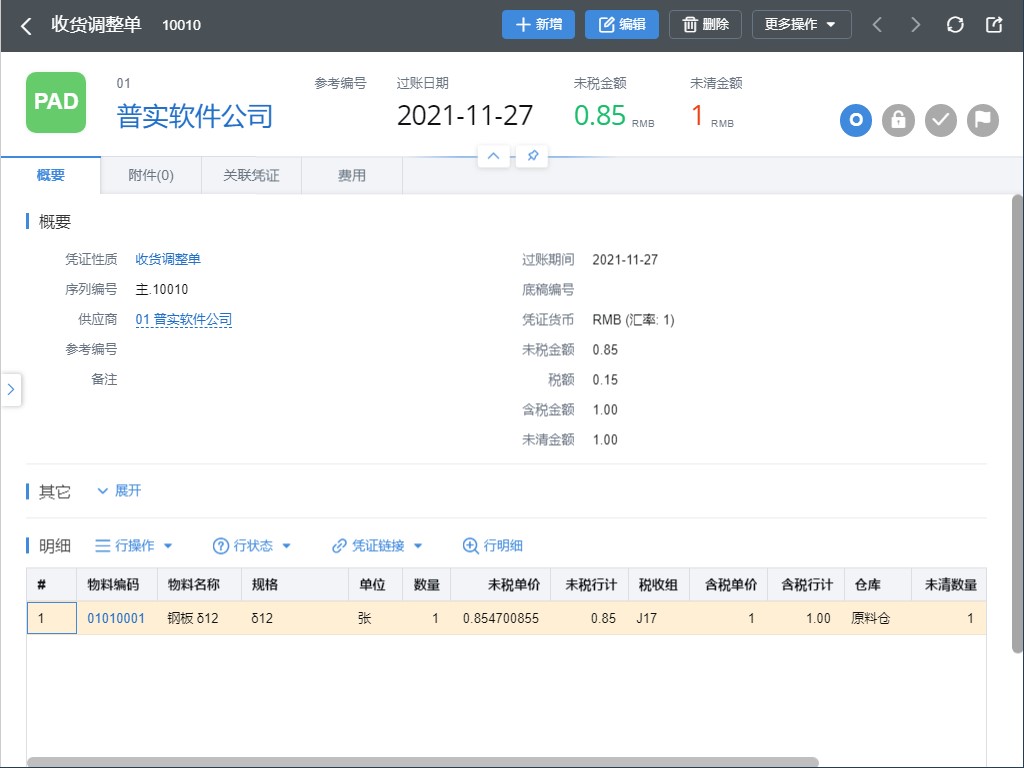This screenshot has width=1024, height=768.
Task: Click the 规格 column header
Action: point(295,584)
